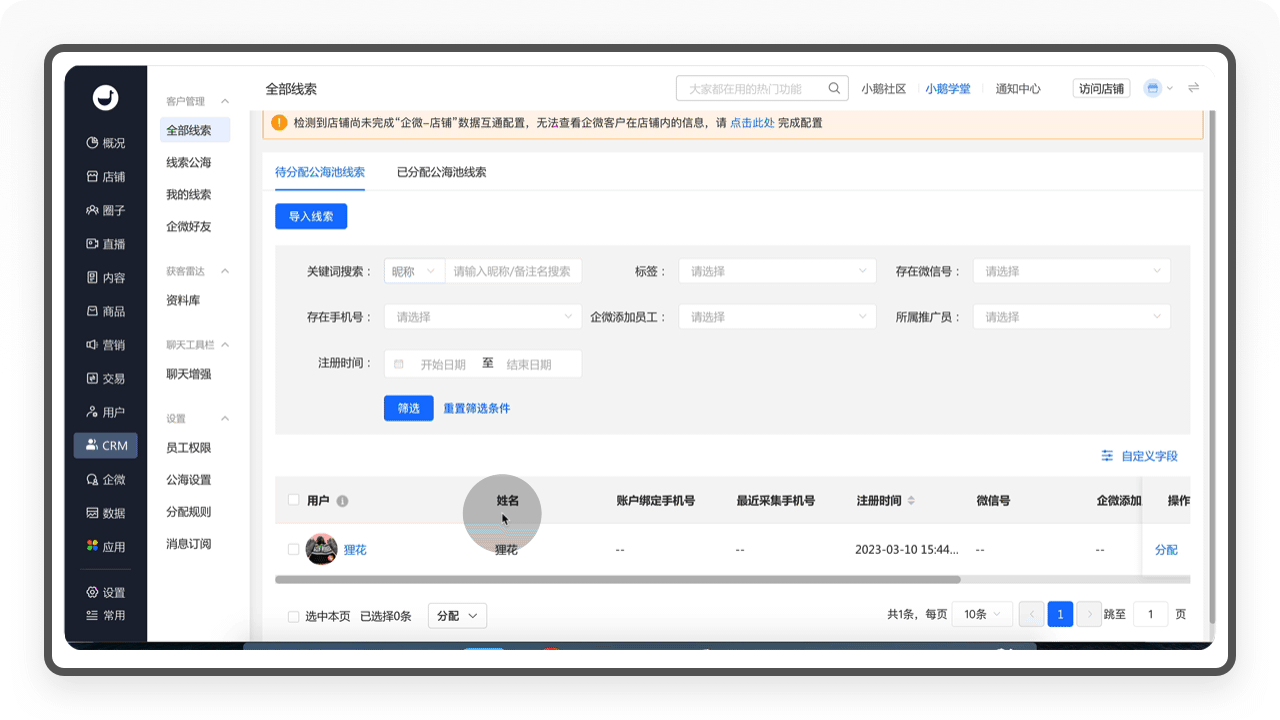
Task: Click the blue 筛选 button
Action: pos(408,408)
